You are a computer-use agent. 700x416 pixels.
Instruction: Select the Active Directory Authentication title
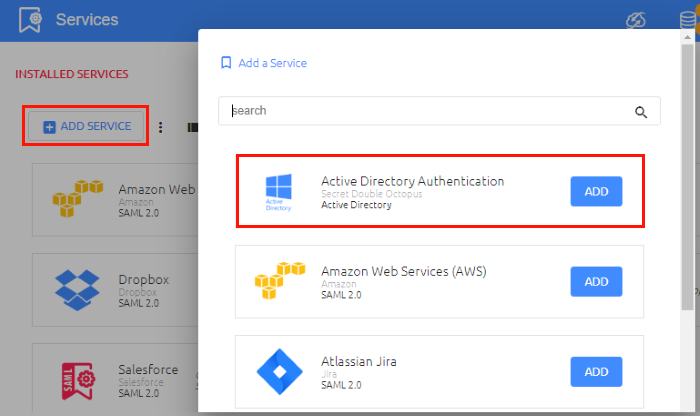[412, 181]
